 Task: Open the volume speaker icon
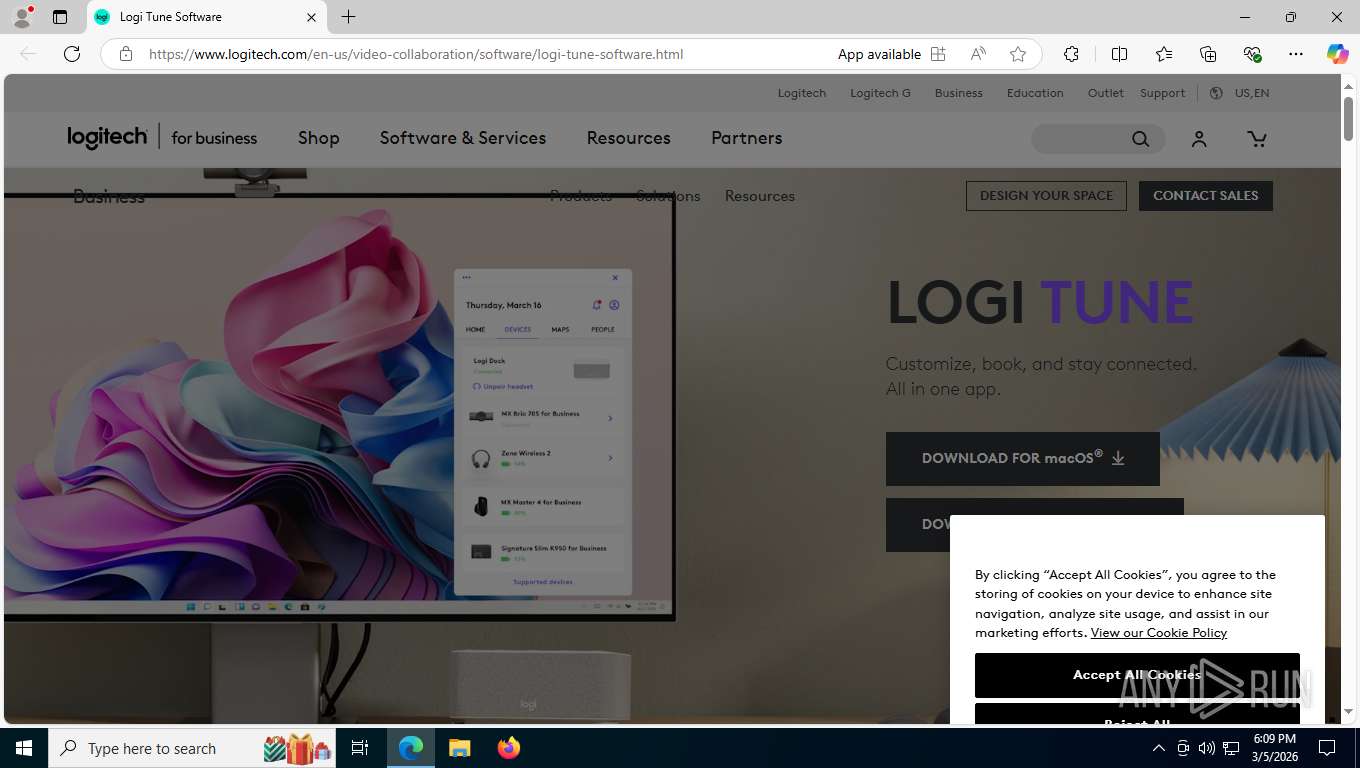click(1206, 748)
